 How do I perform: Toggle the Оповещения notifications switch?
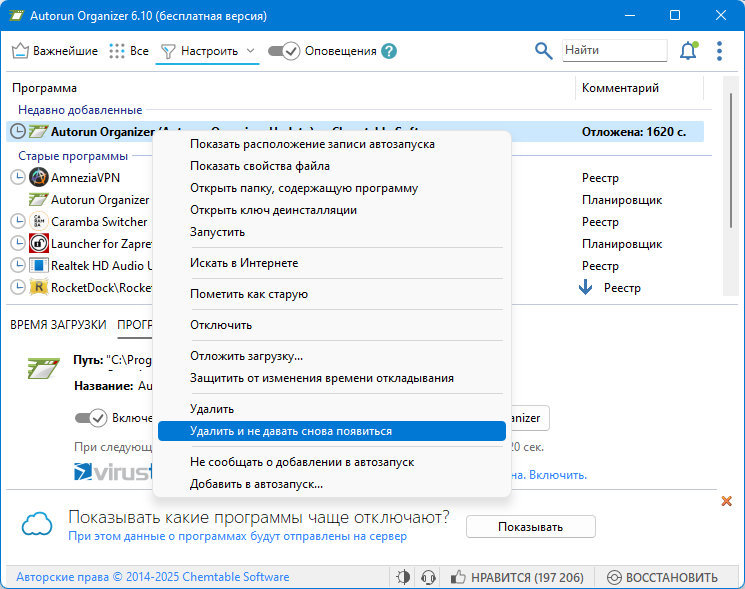284,51
